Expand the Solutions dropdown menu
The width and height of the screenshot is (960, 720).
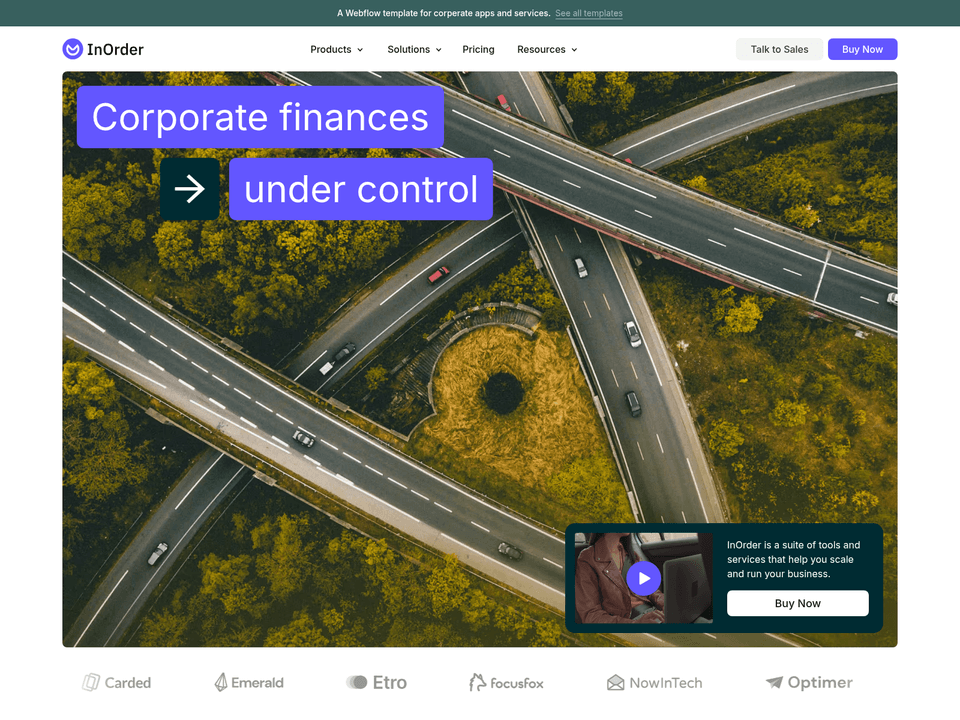pos(414,50)
